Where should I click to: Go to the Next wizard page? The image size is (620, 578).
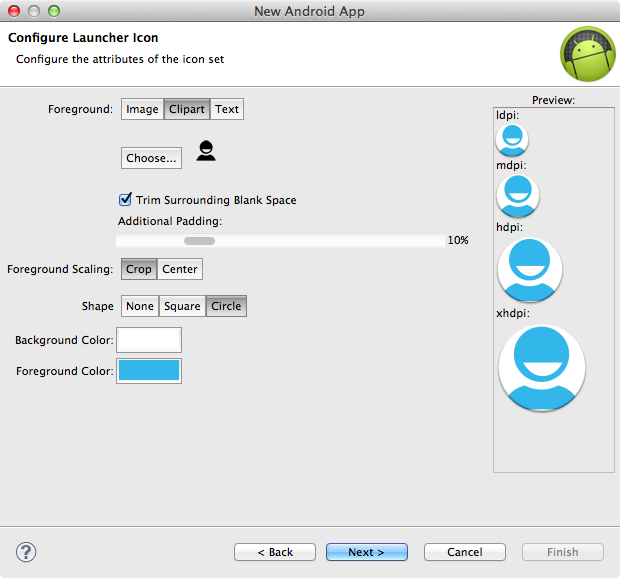tap(366, 552)
